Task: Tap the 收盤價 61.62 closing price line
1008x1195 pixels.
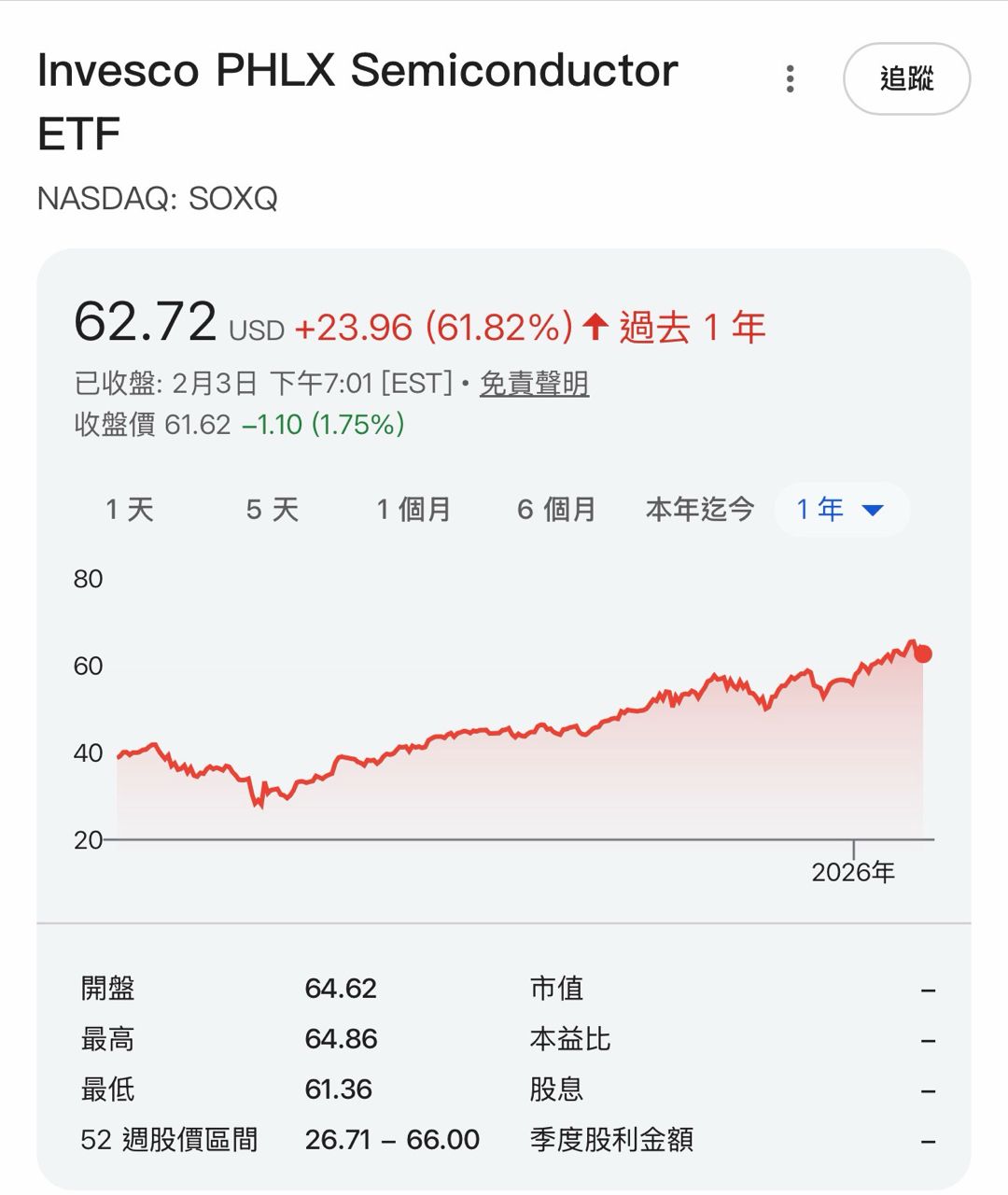Action: pos(239,425)
